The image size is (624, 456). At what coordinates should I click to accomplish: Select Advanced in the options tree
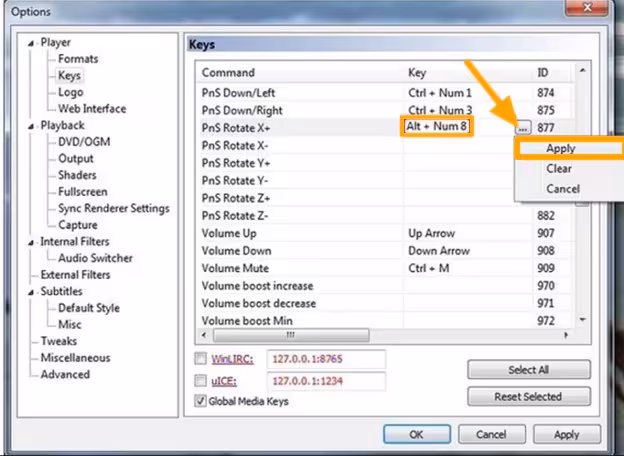[x=65, y=374]
